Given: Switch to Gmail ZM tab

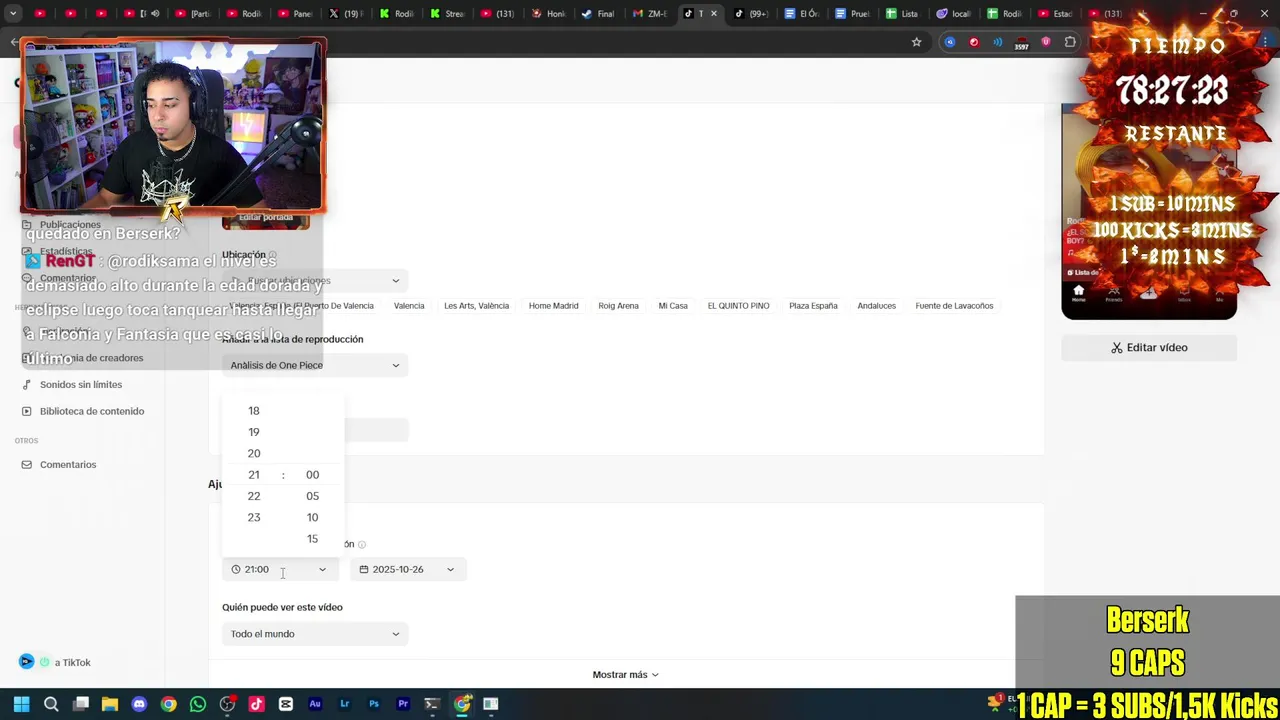Looking at the screenshot, I should pos(651,14).
